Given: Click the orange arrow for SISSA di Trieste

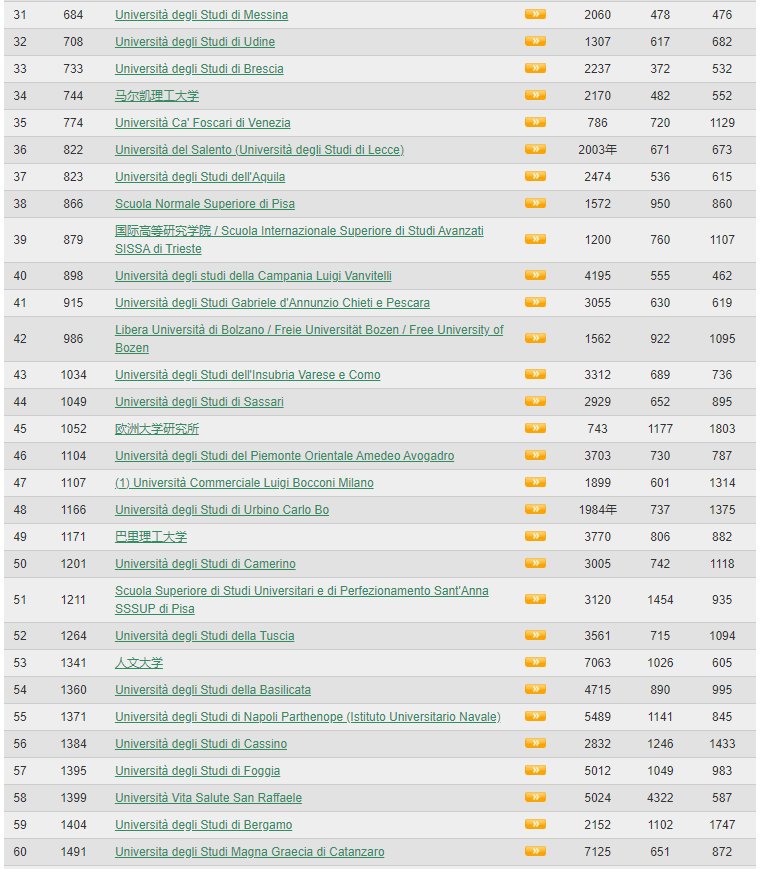Looking at the screenshot, I should click(535, 239).
